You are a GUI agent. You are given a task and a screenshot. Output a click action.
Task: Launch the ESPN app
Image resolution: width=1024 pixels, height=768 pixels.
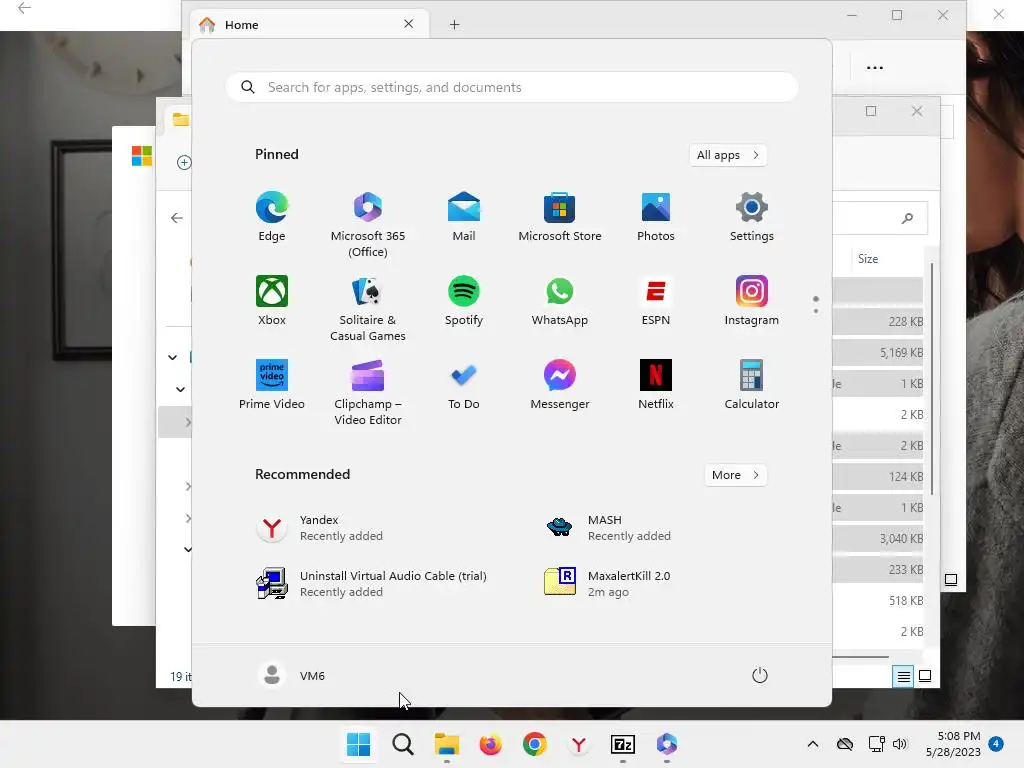[x=656, y=300]
